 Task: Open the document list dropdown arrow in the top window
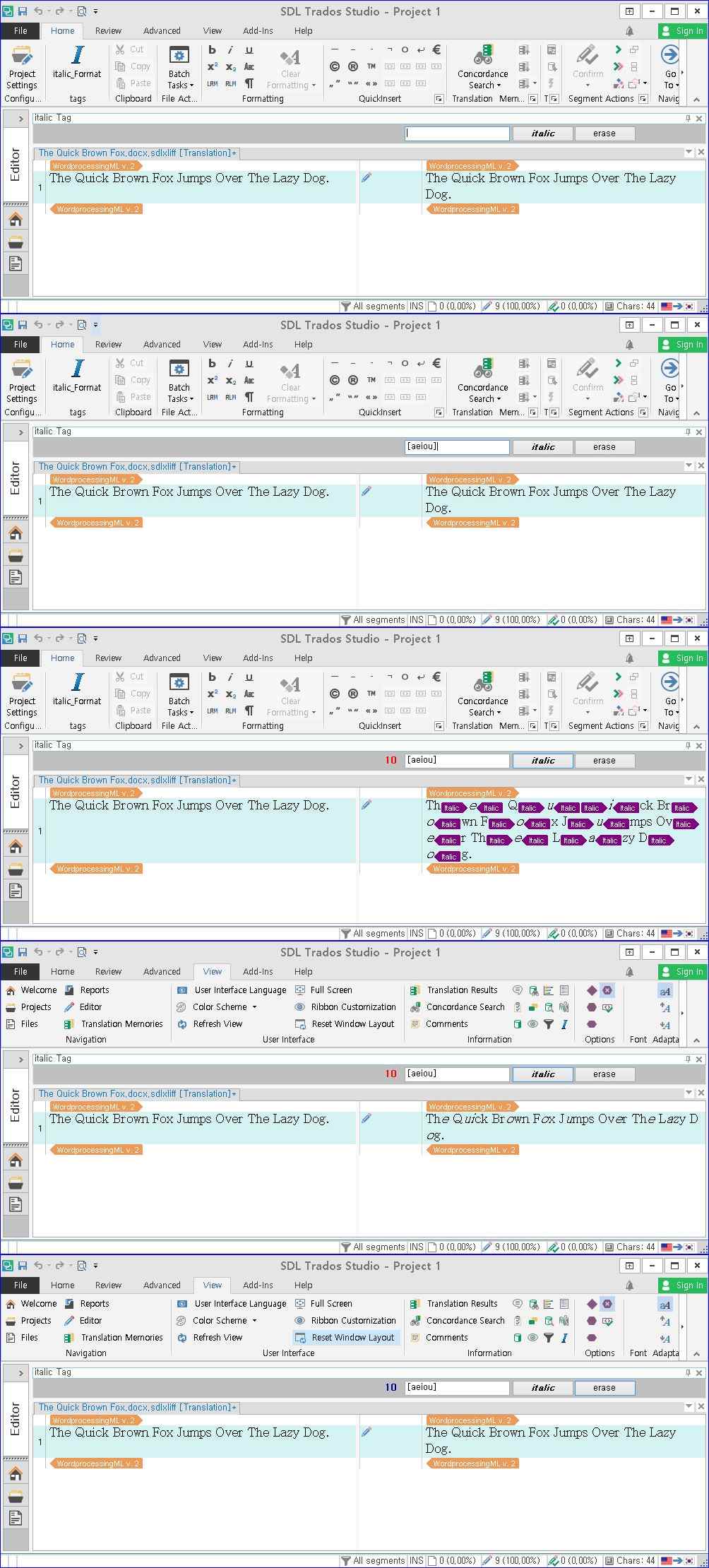tap(689, 152)
